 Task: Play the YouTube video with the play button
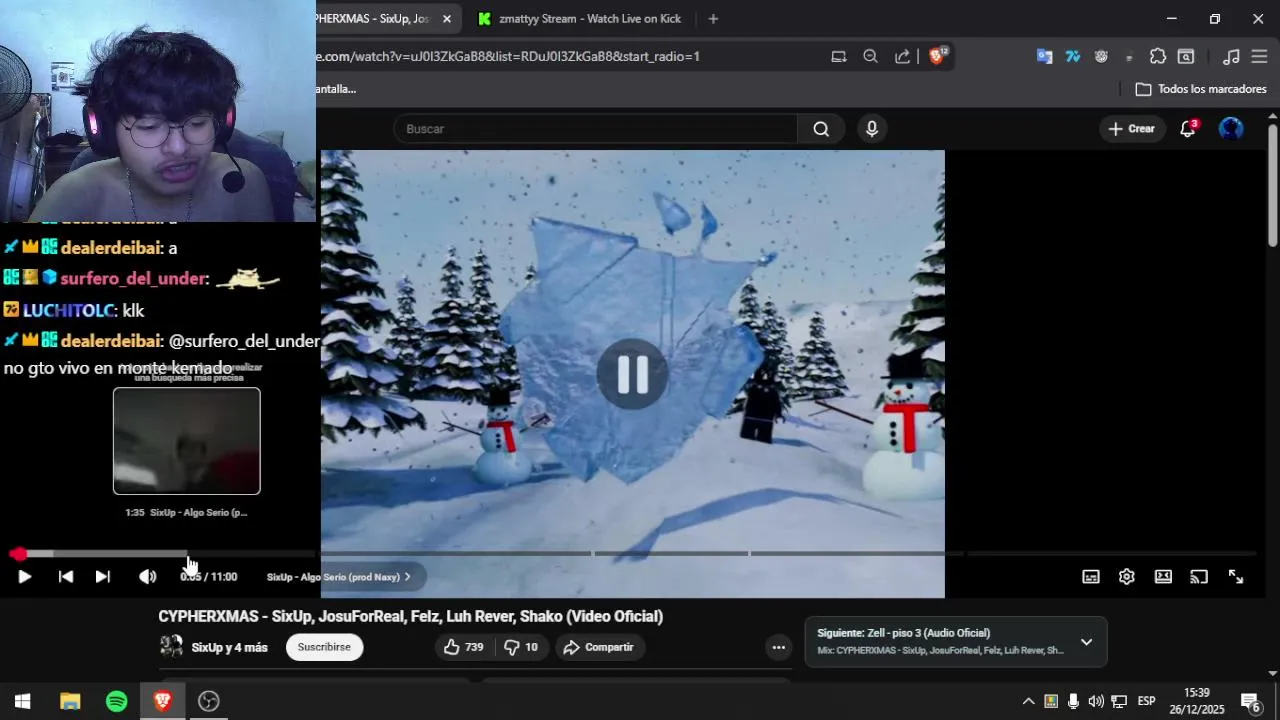tap(24, 577)
